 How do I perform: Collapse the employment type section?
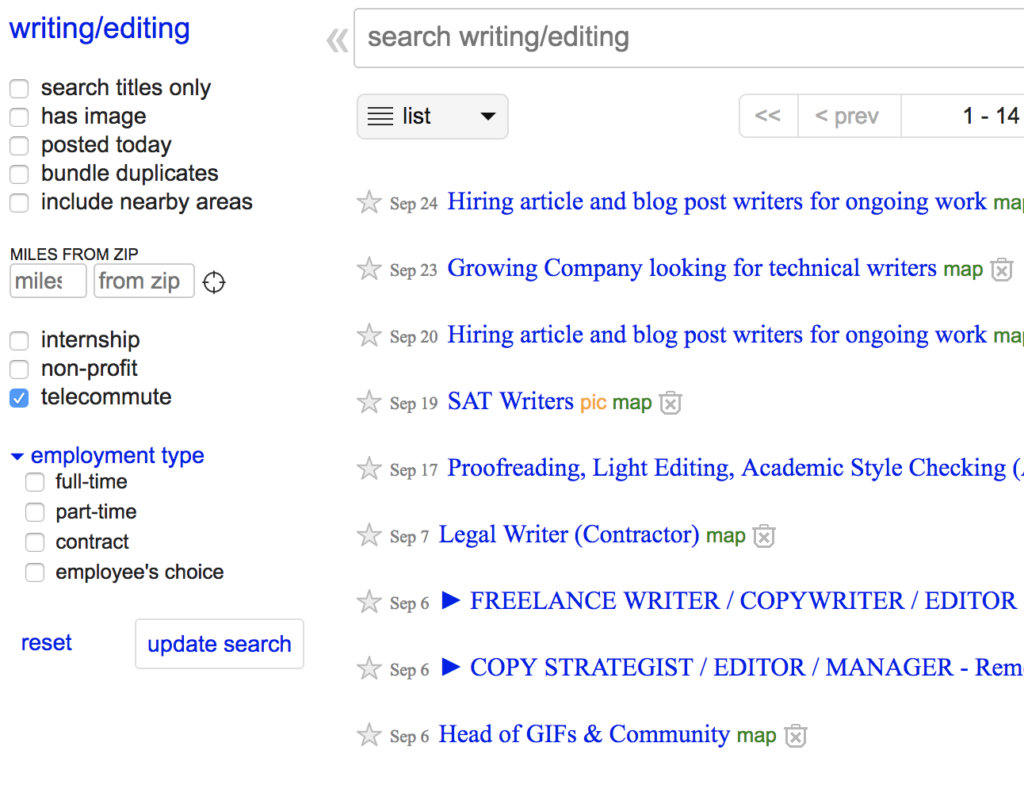17,456
